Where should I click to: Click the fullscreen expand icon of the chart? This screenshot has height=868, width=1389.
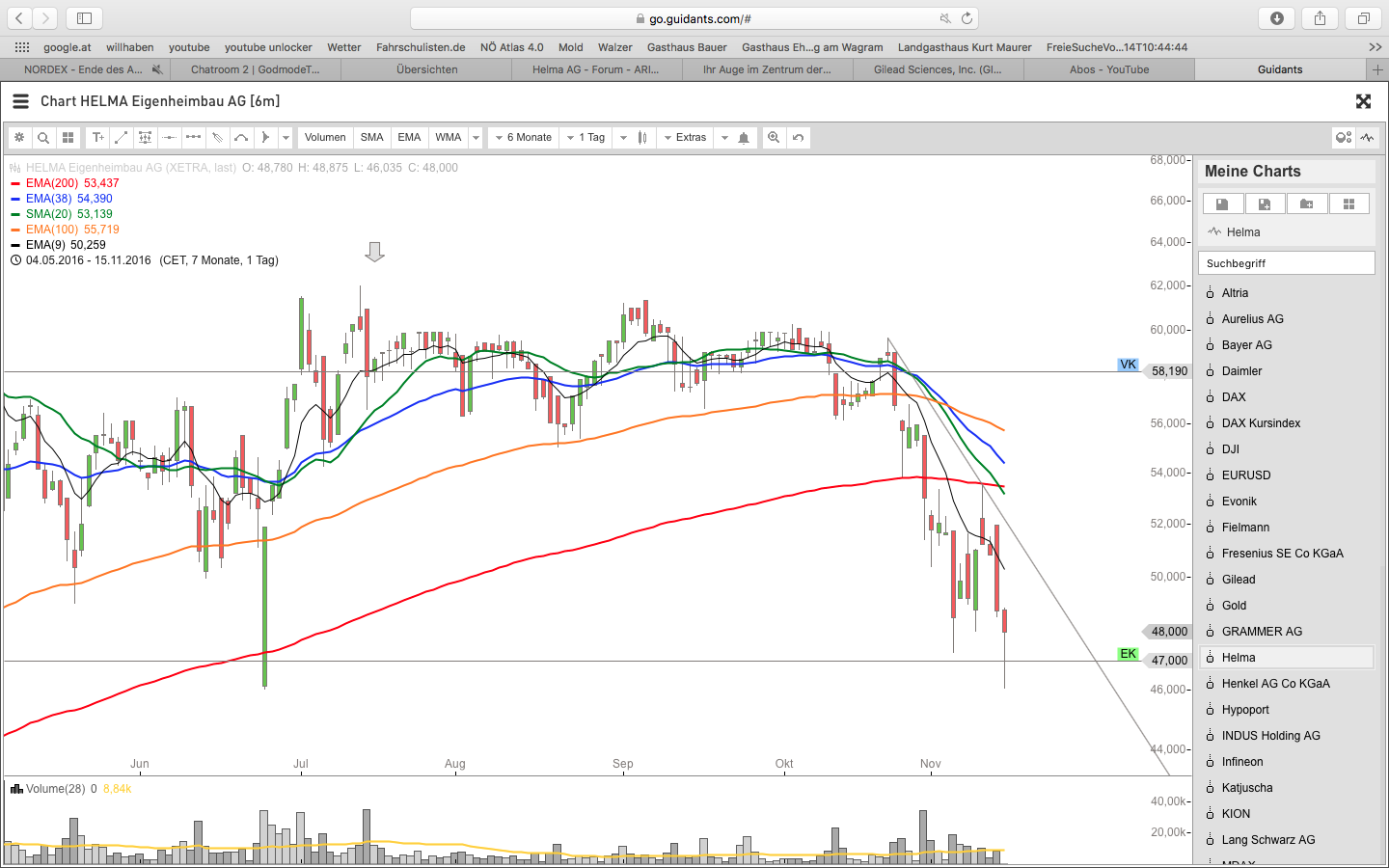point(1363,101)
